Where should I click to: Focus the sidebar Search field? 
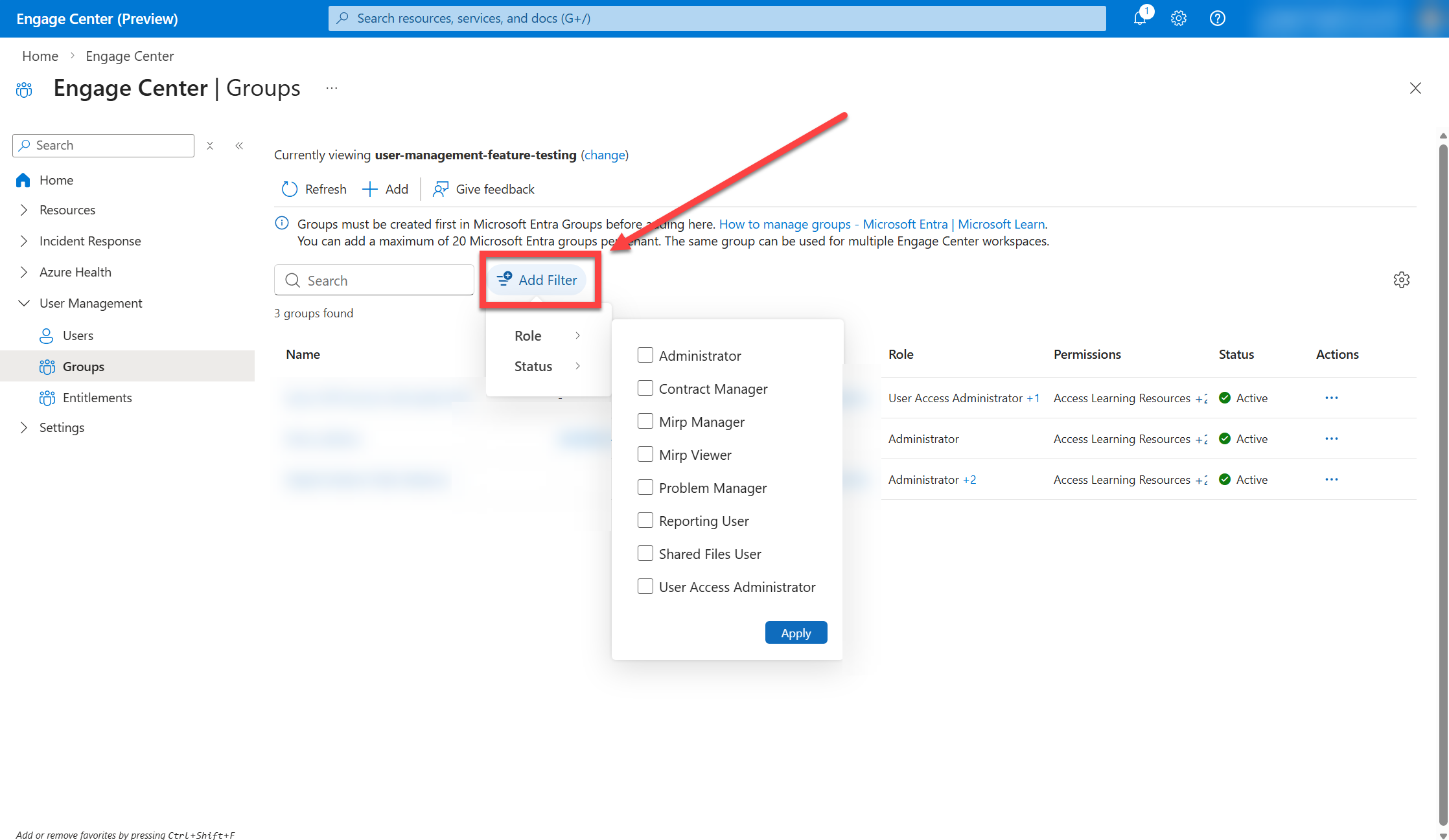[103, 146]
